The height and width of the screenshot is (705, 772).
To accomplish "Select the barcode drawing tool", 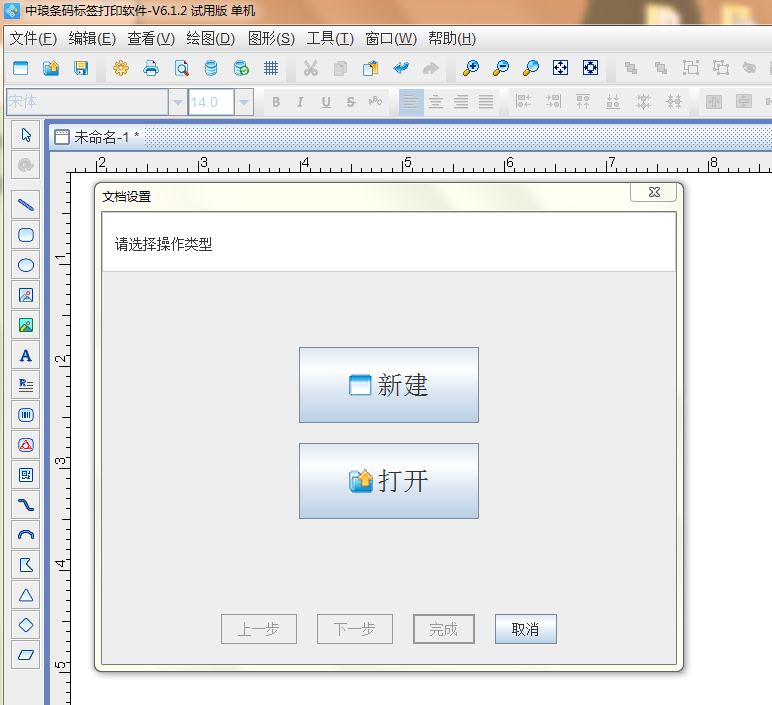I will [26, 415].
